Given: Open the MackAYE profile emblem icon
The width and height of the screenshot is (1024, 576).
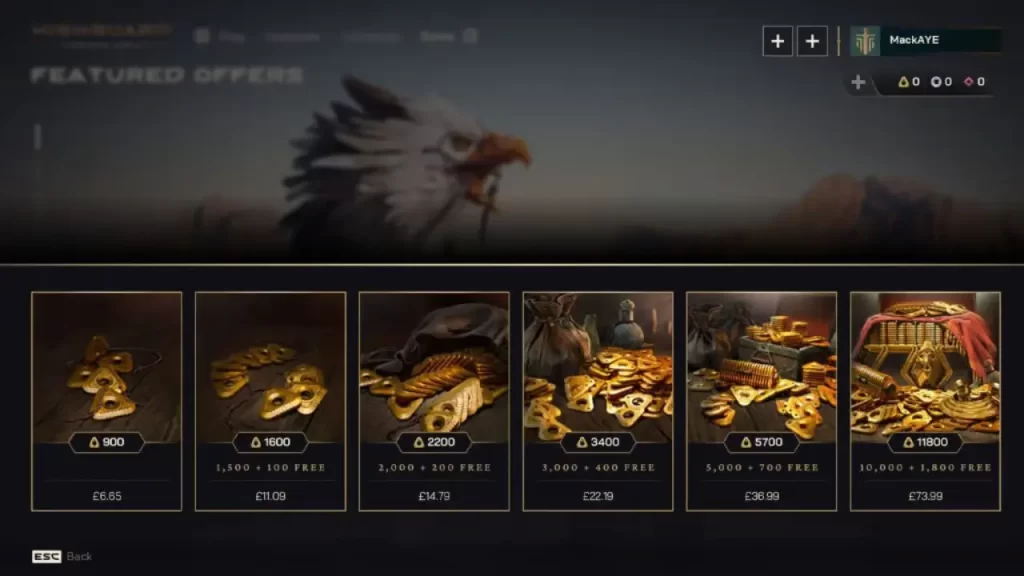Looking at the screenshot, I should pyautogui.click(x=865, y=41).
